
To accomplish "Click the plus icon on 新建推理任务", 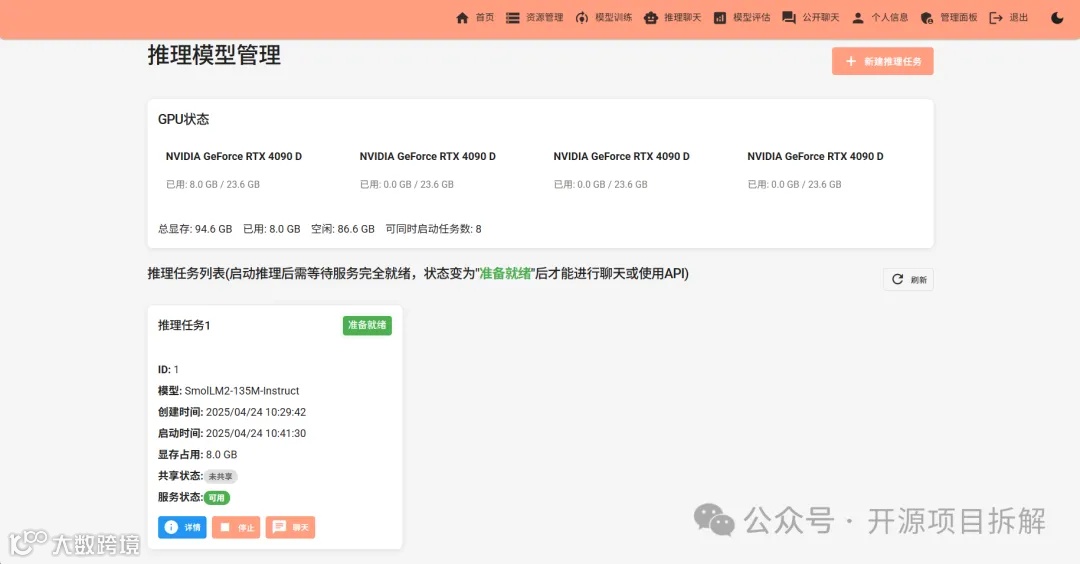I will (851, 61).
